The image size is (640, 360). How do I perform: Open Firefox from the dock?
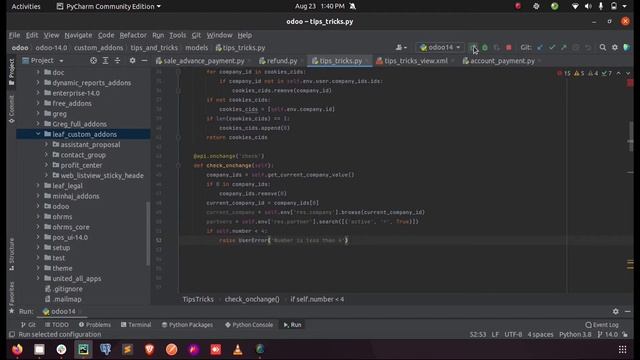17,349
